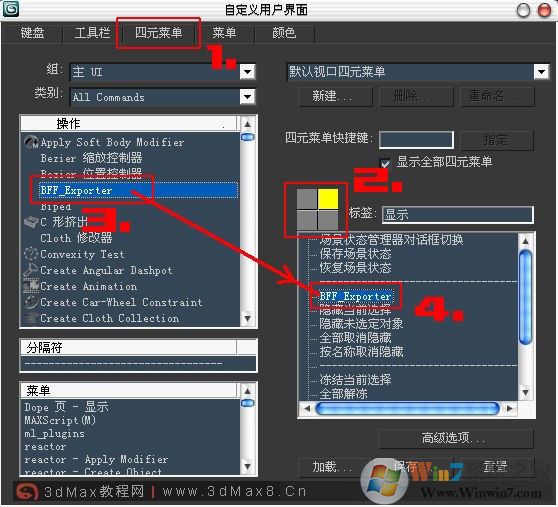The image size is (558, 507).
Task: Click the Apply Soft Body Modifier icon
Action: pyautogui.click(x=31, y=142)
